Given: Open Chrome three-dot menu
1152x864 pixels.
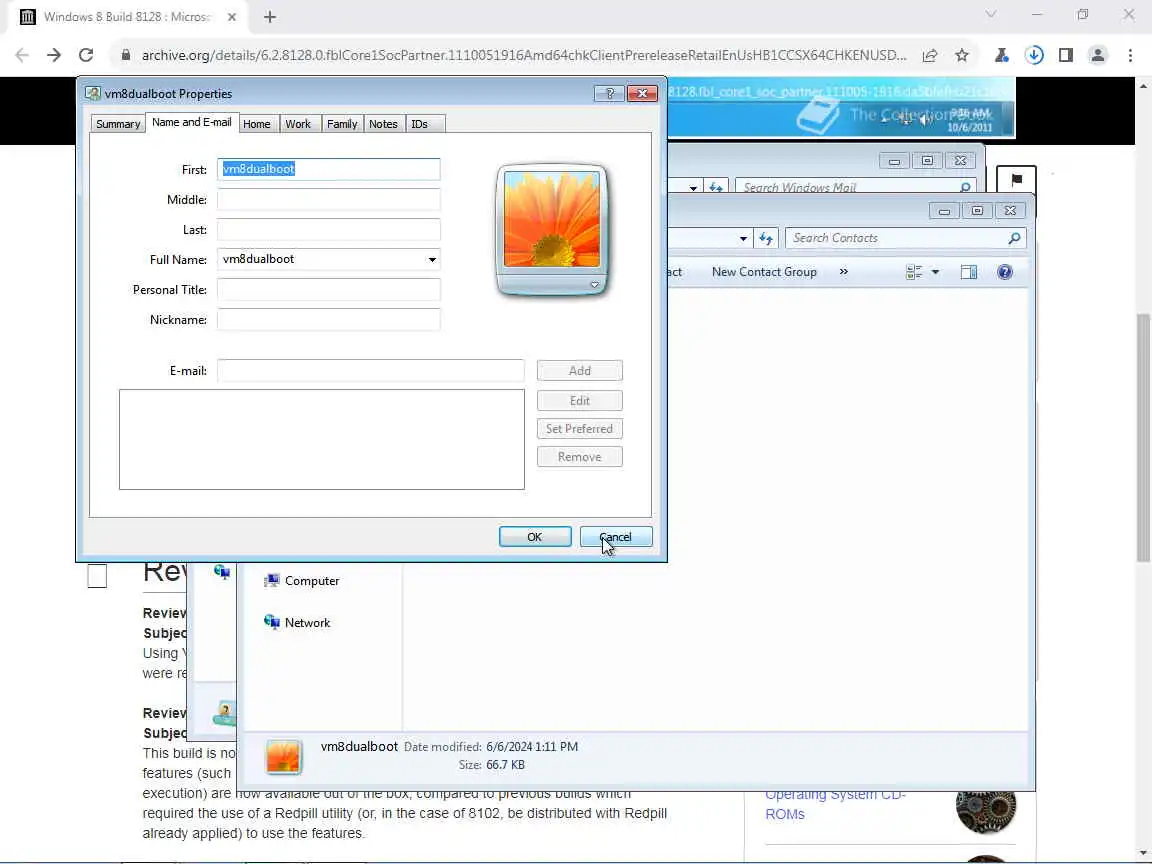Looking at the screenshot, I should pyautogui.click(x=1130, y=55).
